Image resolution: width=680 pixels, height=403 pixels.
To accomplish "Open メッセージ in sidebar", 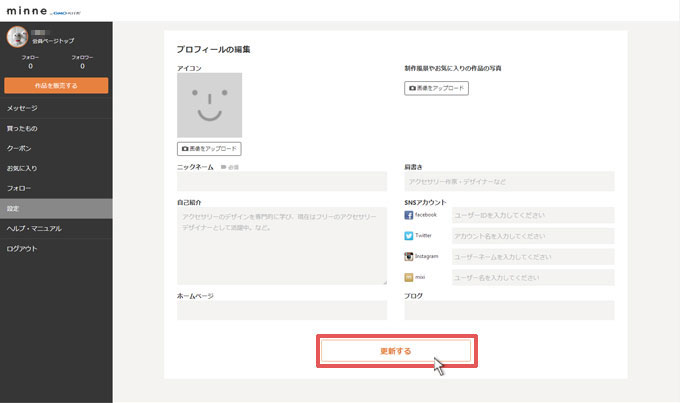I will [x=56, y=108].
